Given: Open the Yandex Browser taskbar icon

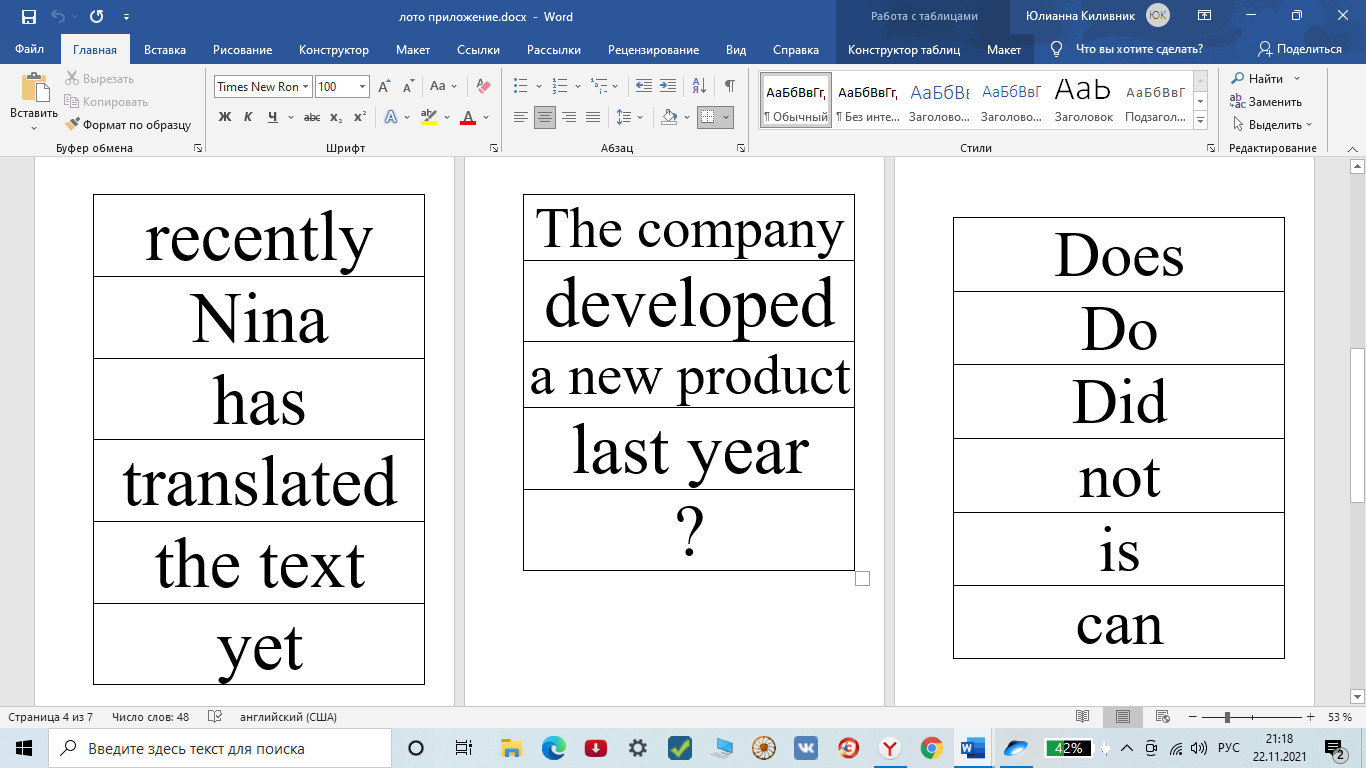Looking at the screenshot, I should [889, 748].
